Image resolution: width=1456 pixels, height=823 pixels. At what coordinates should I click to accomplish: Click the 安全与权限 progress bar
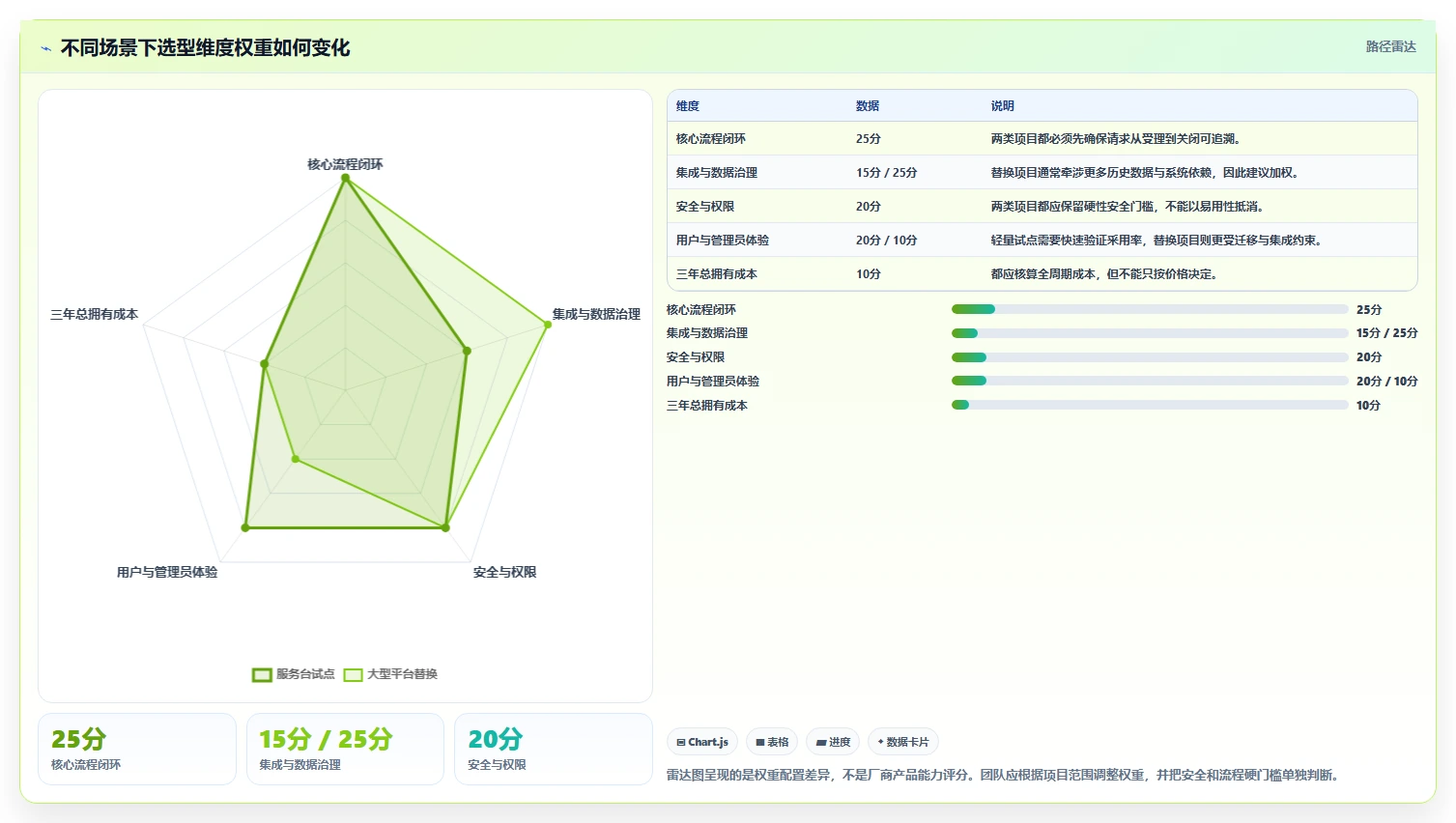[x=1150, y=357]
